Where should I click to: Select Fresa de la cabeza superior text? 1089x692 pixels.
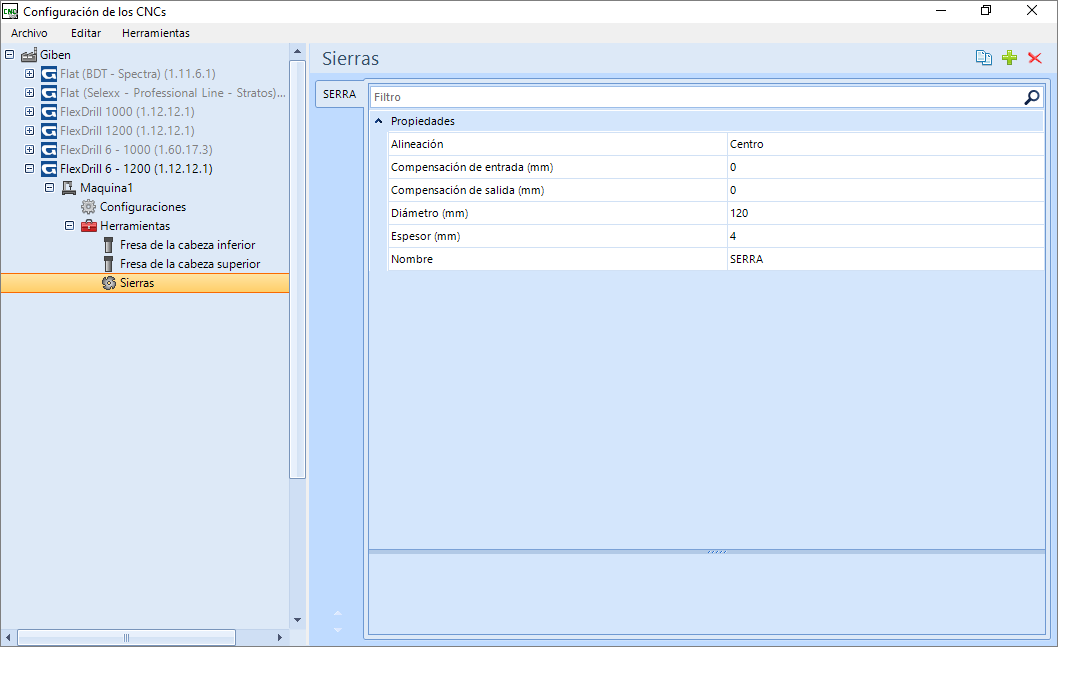pyautogui.click(x=190, y=264)
